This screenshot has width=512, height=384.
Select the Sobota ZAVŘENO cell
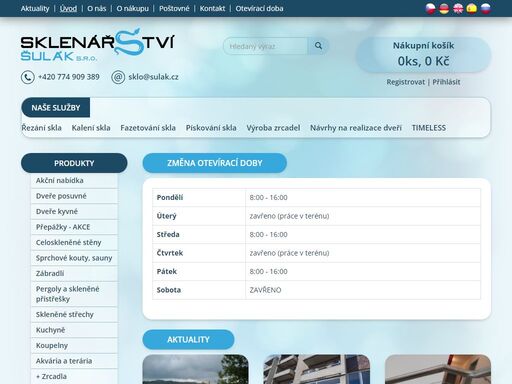[x=363, y=290]
